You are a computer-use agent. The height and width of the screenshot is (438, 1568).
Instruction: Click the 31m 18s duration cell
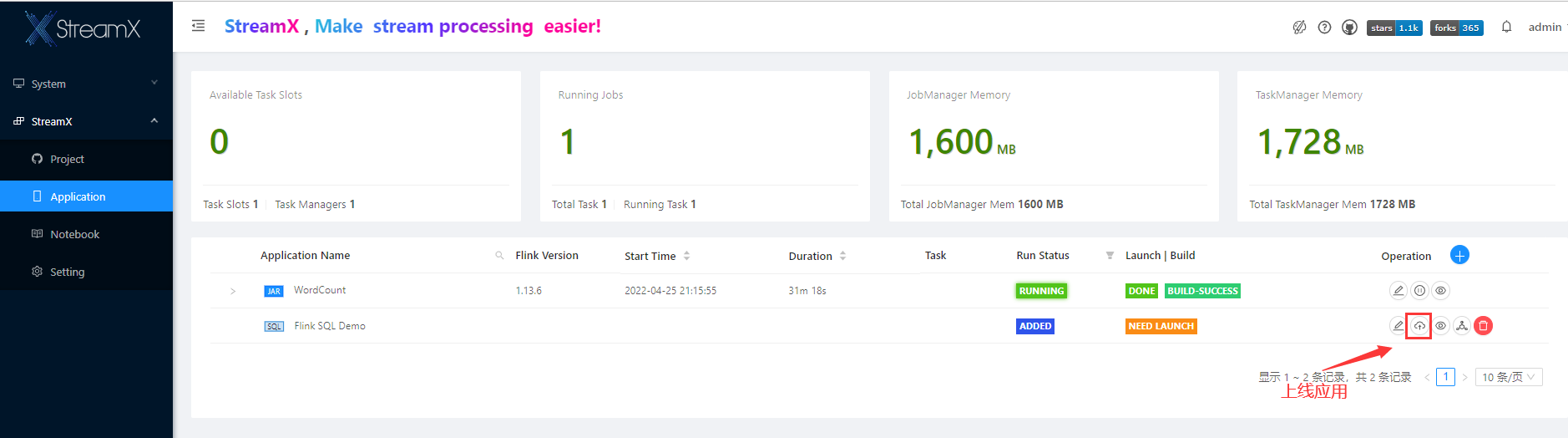tap(807, 291)
